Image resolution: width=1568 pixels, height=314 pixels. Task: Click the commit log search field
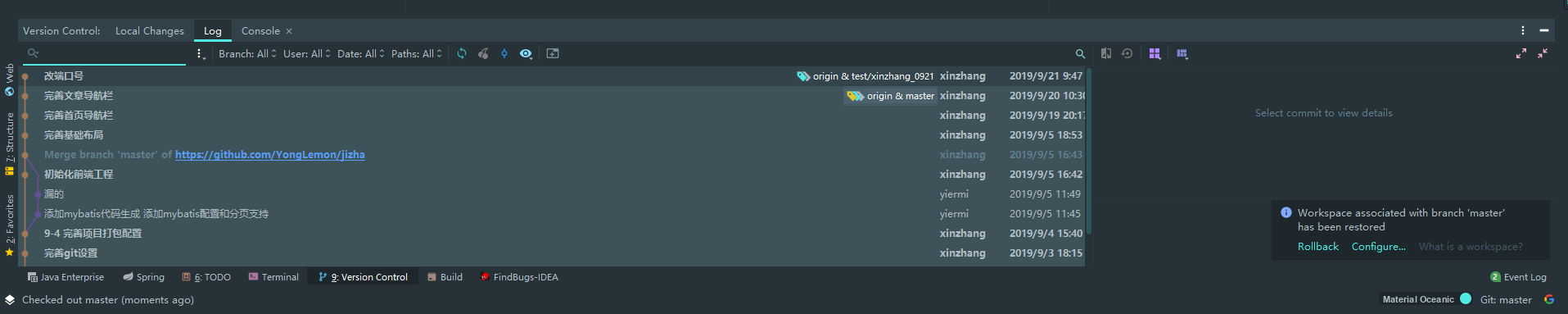click(x=105, y=53)
